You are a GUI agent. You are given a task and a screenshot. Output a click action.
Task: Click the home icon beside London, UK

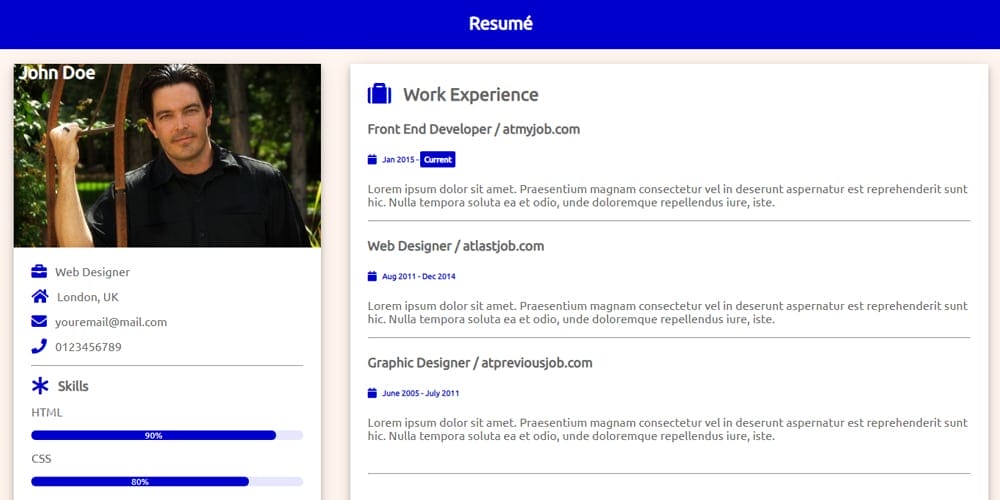pyautogui.click(x=40, y=297)
